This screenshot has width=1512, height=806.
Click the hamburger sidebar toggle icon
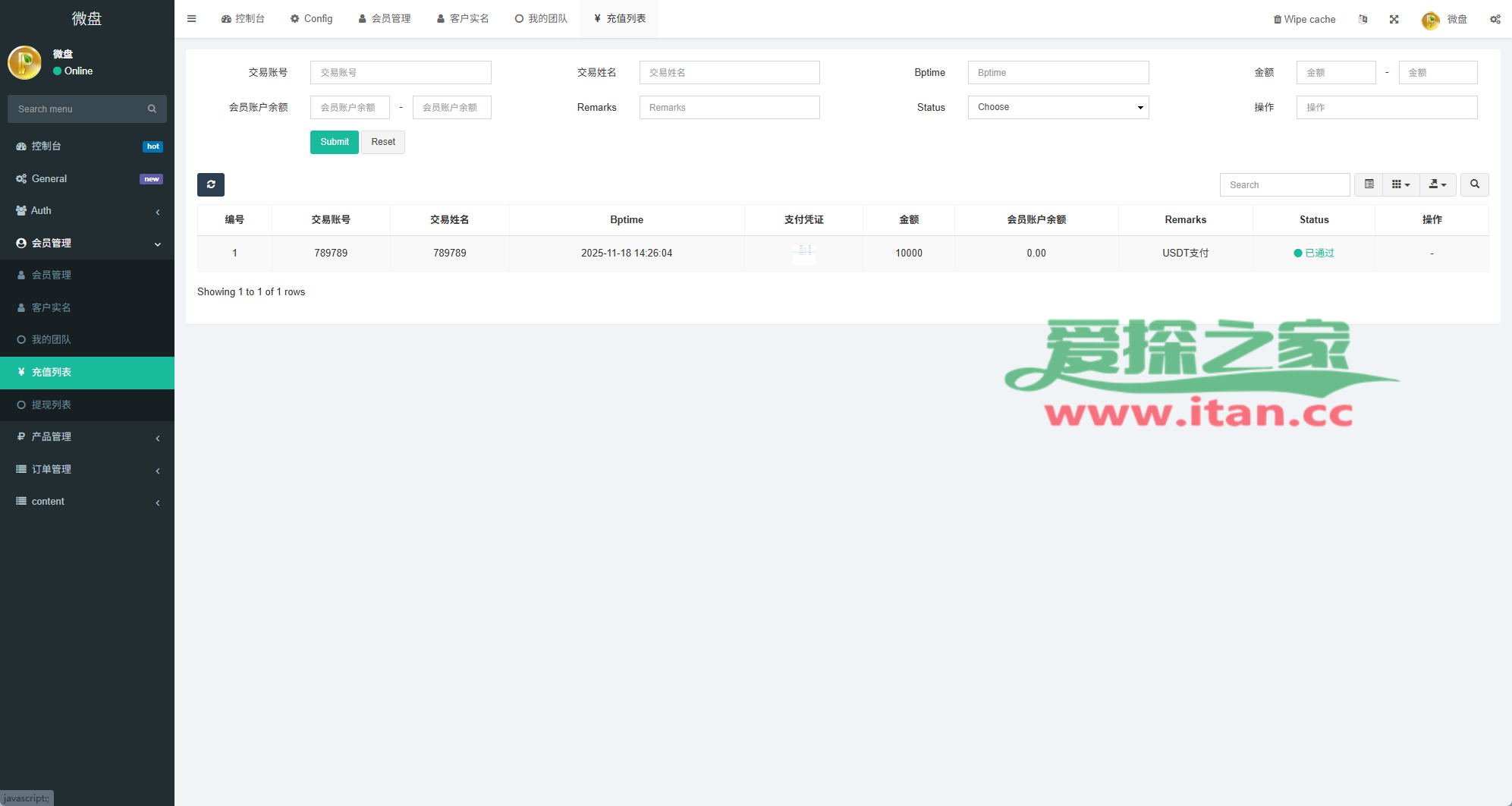pos(191,19)
